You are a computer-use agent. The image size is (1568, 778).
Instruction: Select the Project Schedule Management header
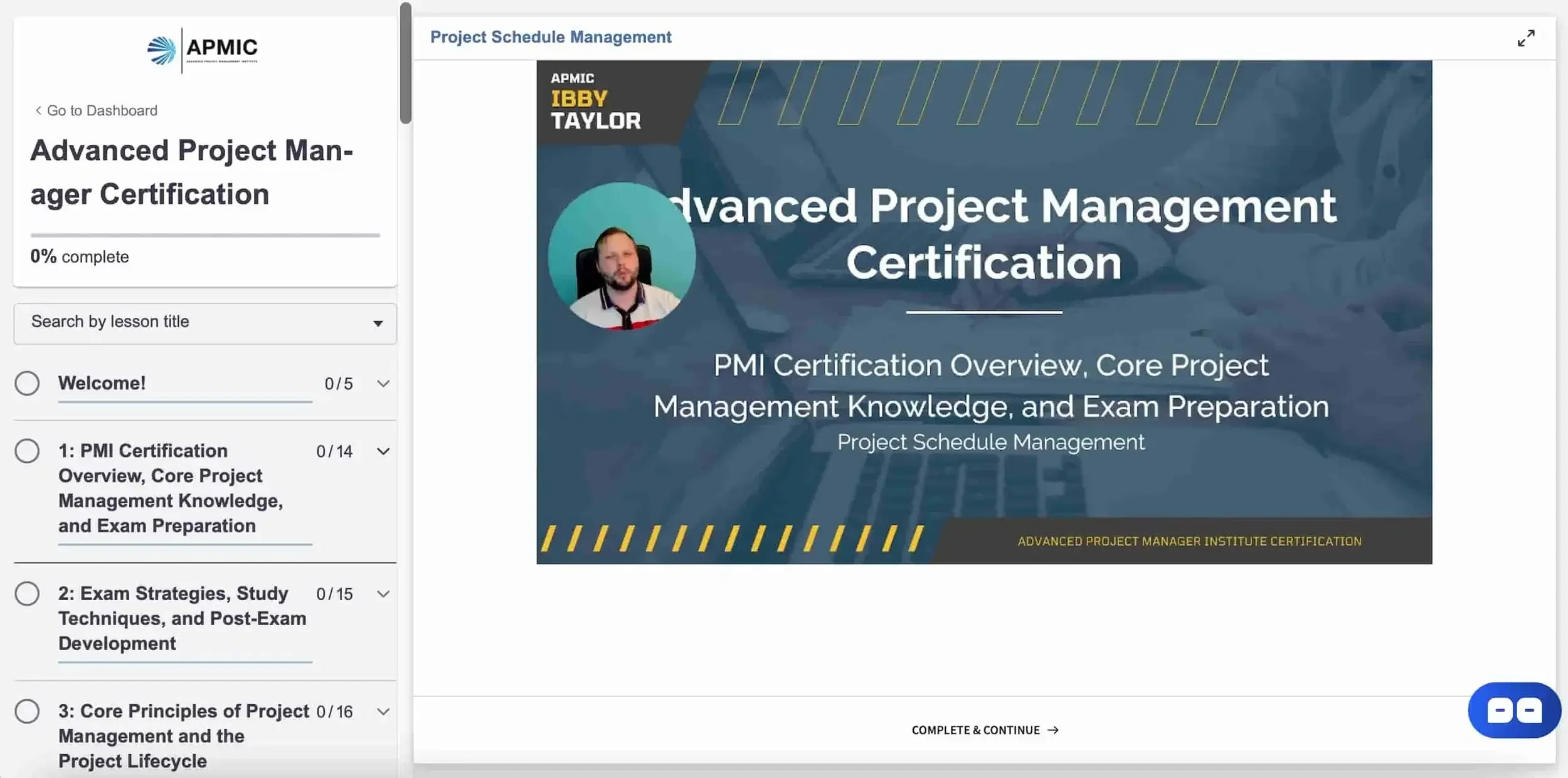(551, 37)
